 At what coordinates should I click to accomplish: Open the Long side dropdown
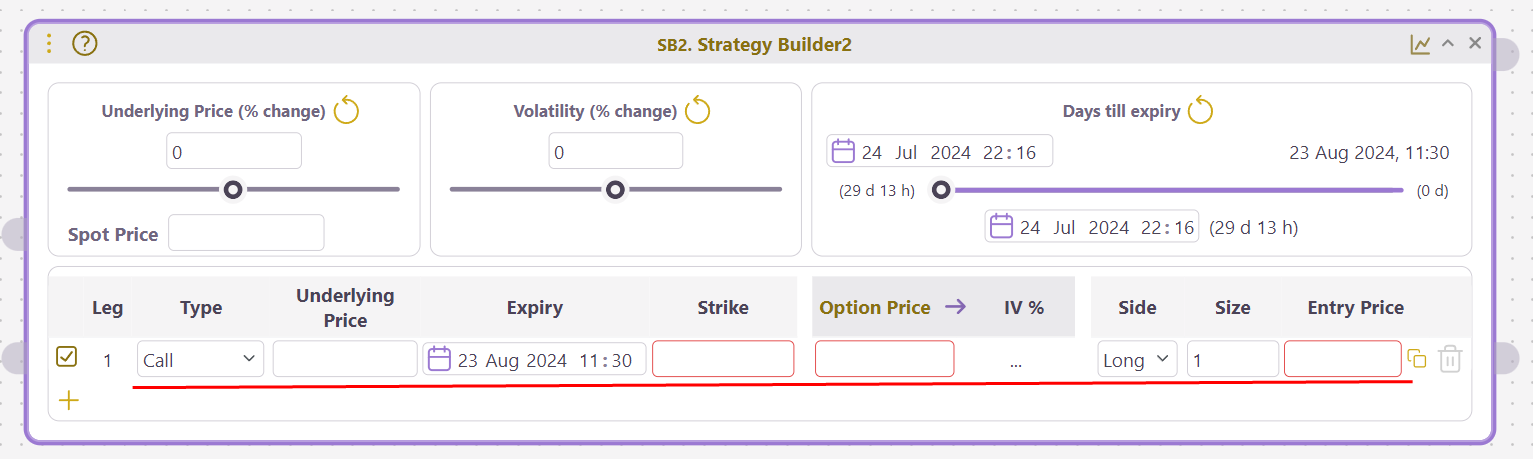1137,359
